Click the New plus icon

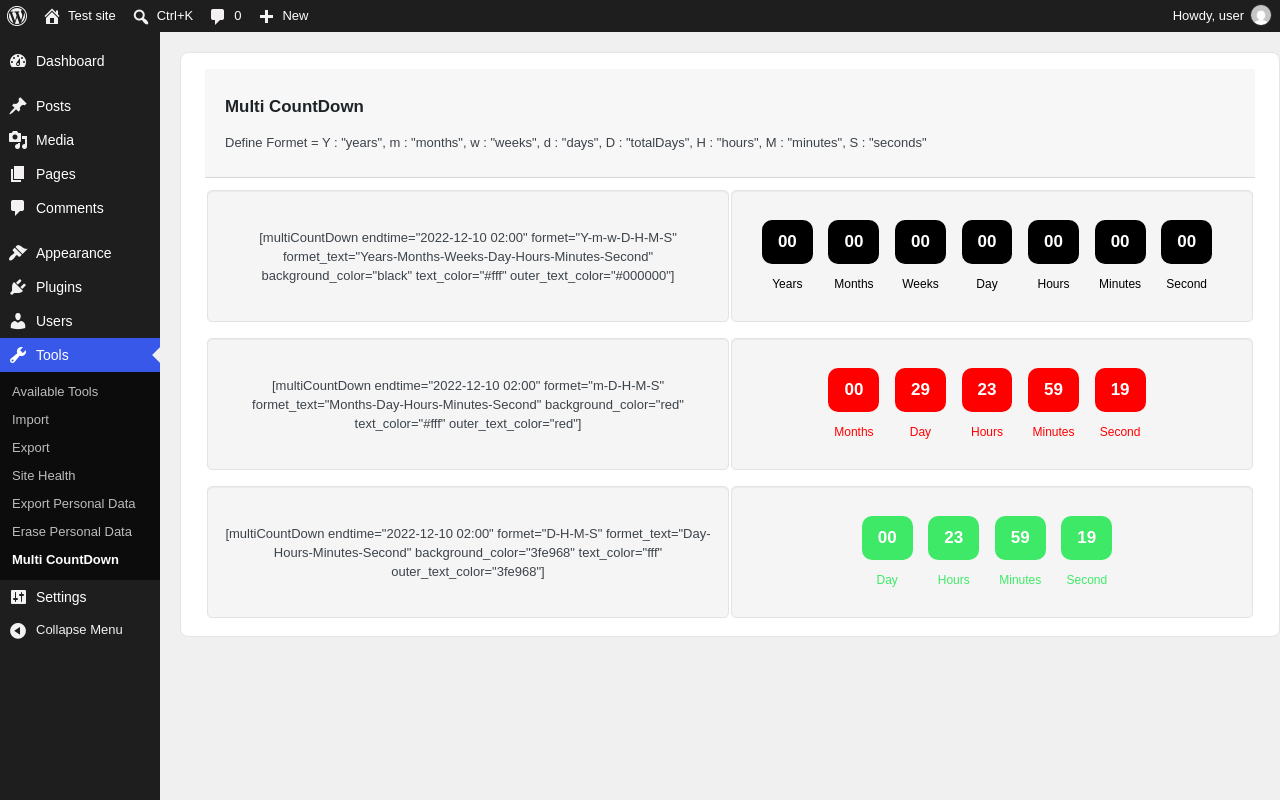[x=266, y=16]
